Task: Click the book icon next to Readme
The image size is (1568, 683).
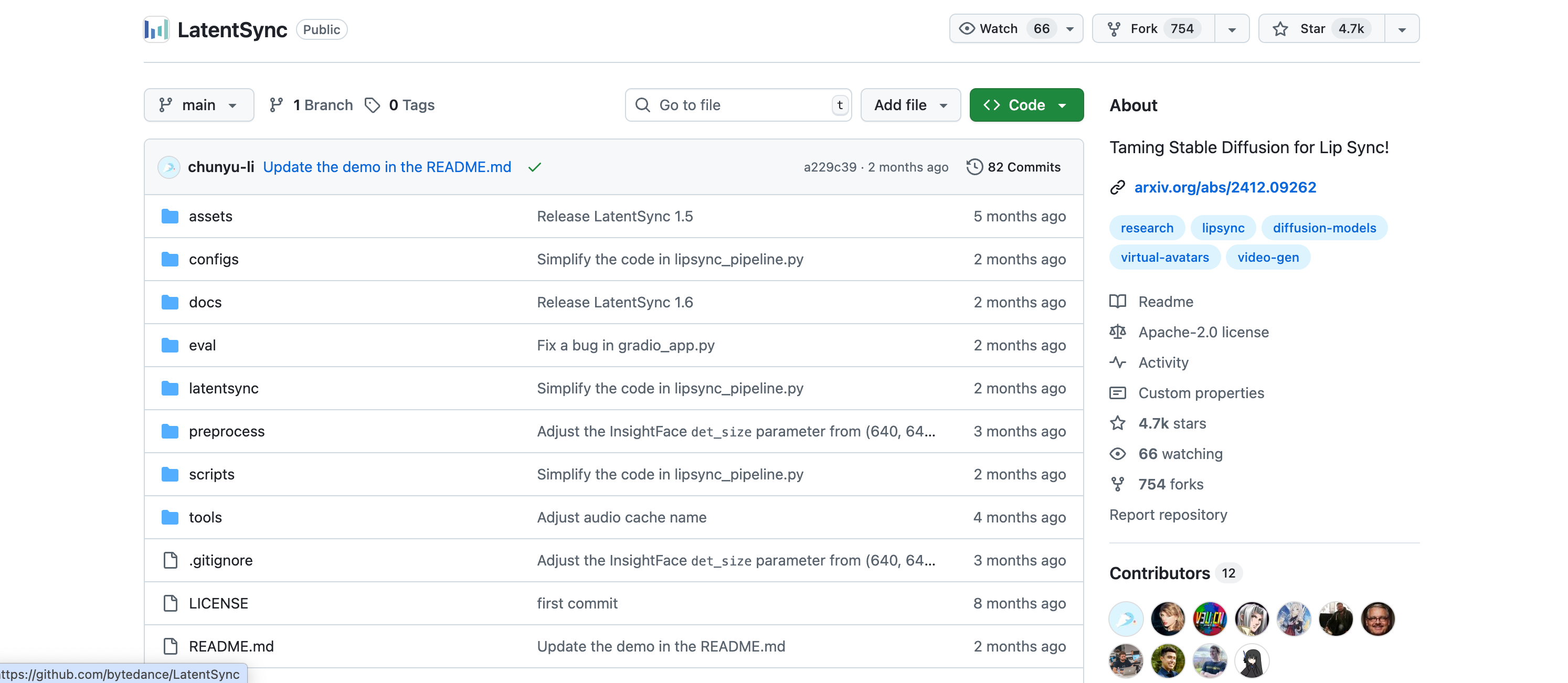Action: coord(1118,301)
